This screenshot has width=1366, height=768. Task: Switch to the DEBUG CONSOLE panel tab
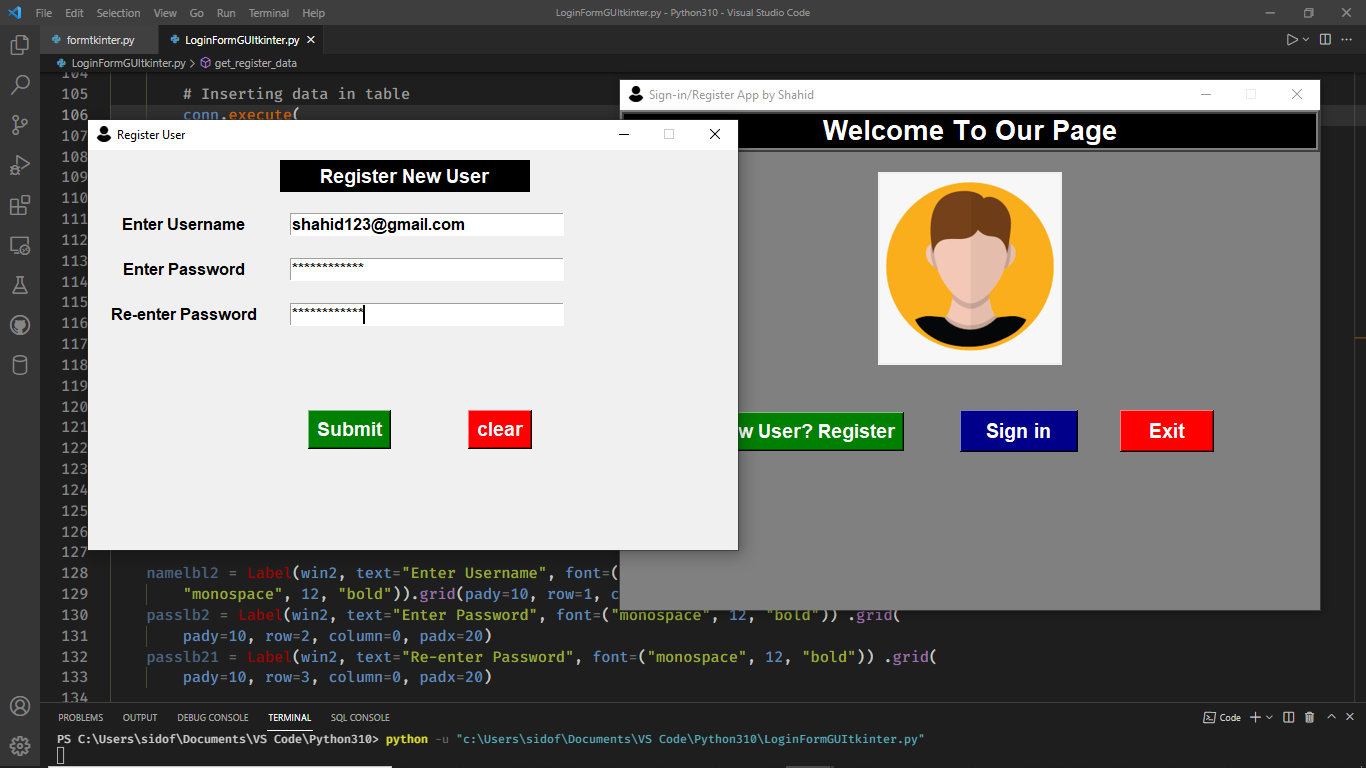[213, 717]
